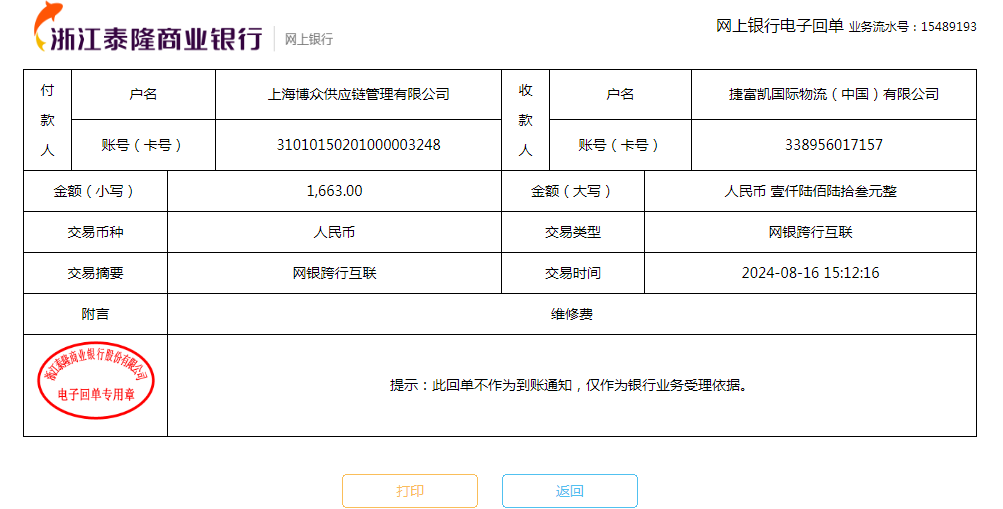
Task: Click the Zhejiang Tailong Bank fish logo
Action: coord(48,27)
